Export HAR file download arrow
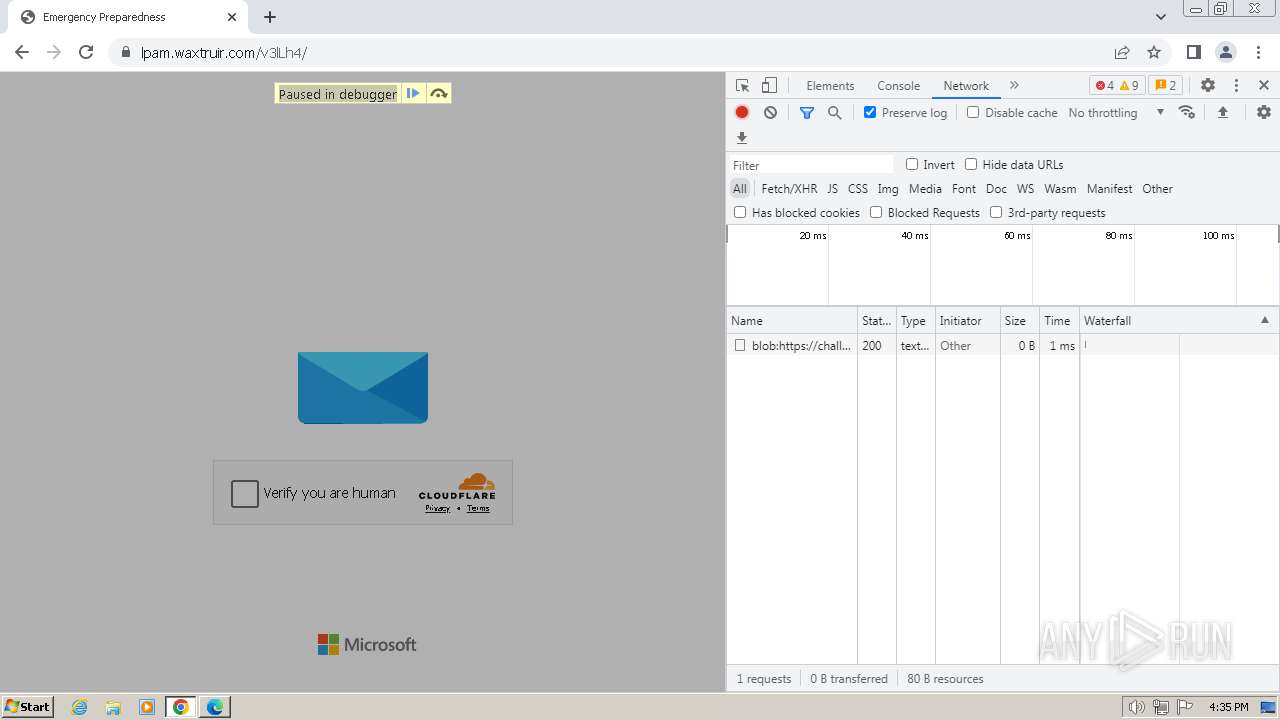Image resolution: width=1280 pixels, height=720 pixels. pyautogui.click(x=742, y=138)
